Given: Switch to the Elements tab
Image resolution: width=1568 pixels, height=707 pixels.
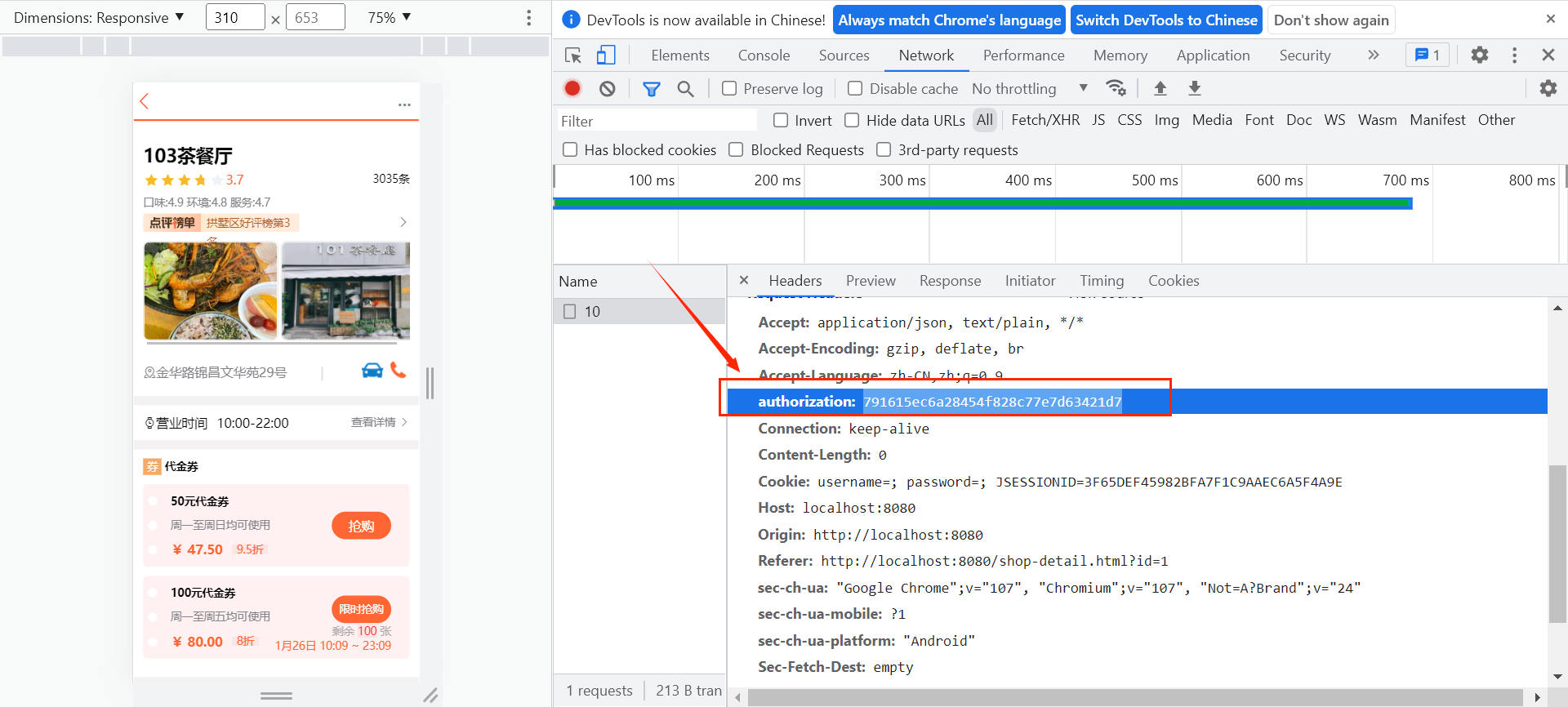Looking at the screenshot, I should [x=680, y=55].
